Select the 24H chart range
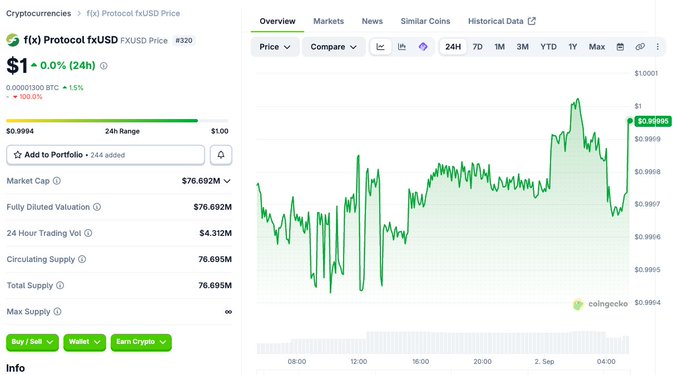This screenshot has height=375, width=679. click(x=453, y=47)
